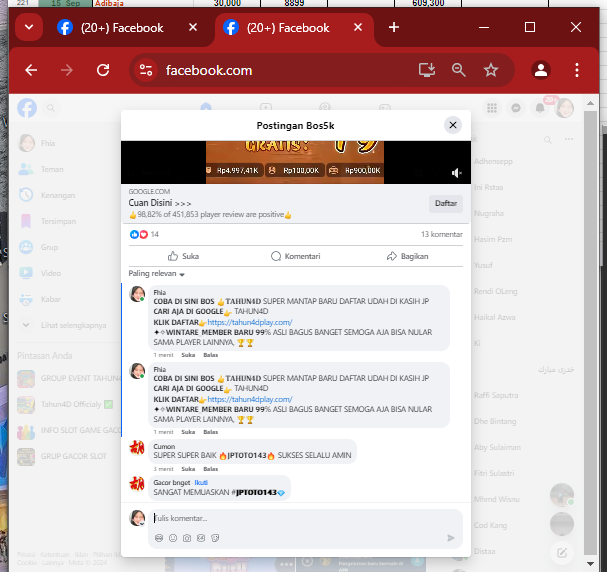607x572 pixels.
Task: Open contact Adhensepp in chat list
Action: point(493,161)
